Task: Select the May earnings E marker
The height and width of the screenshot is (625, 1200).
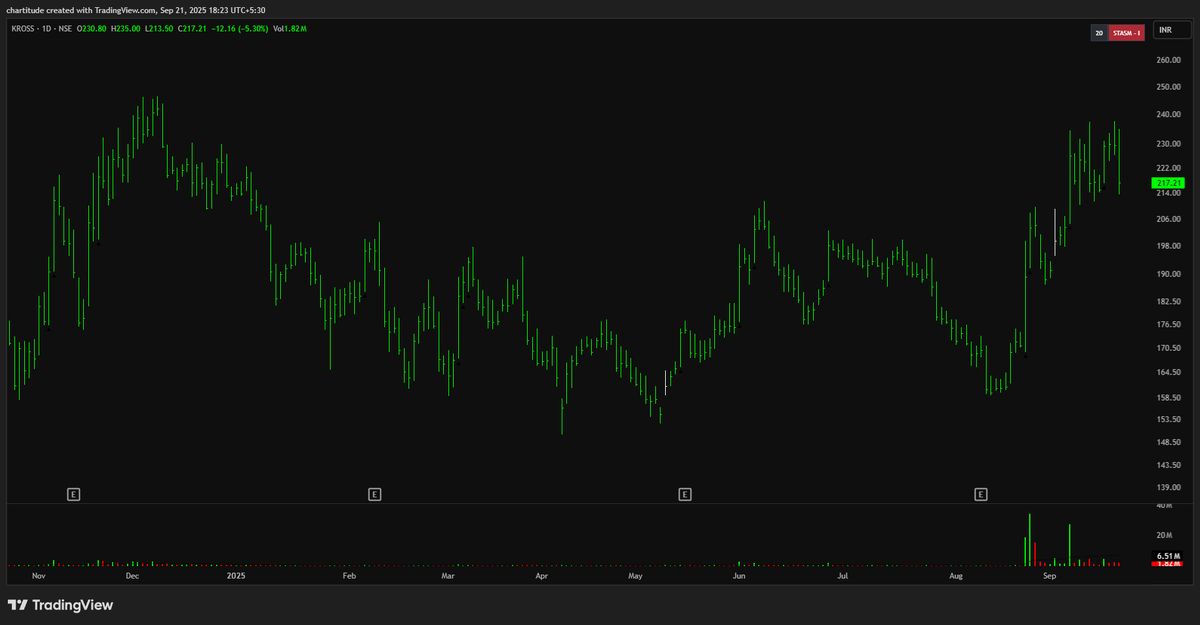Action: pos(685,494)
